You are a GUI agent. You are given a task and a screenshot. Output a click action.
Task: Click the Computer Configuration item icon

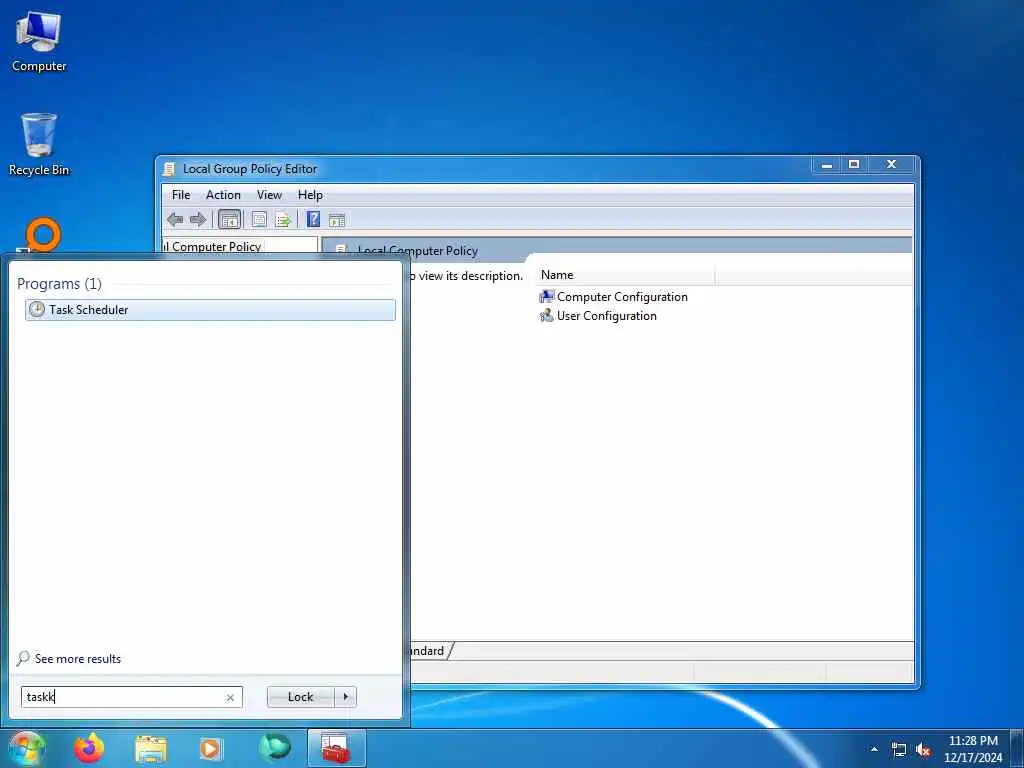coord(547,296)
